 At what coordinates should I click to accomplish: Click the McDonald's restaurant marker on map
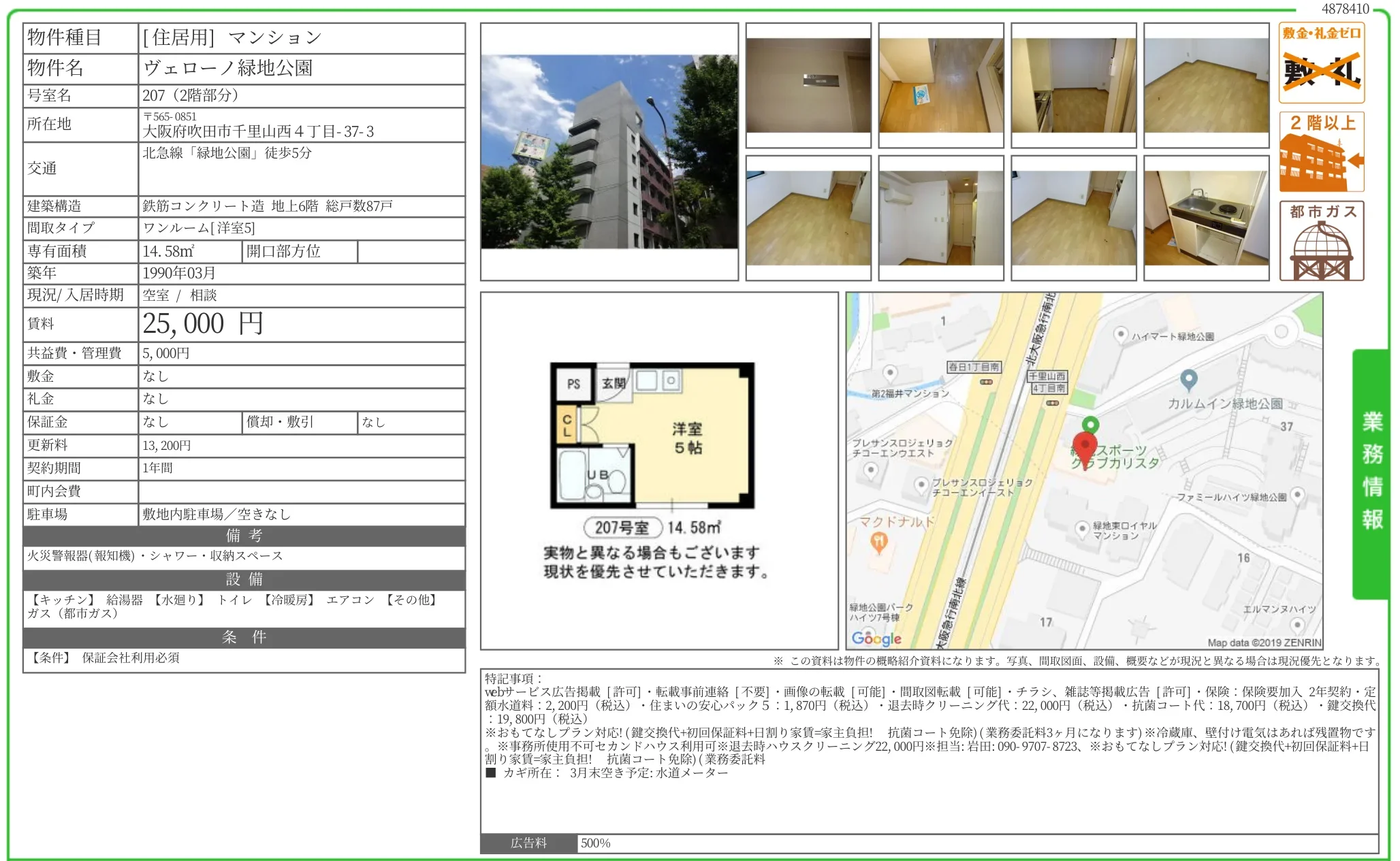point(879,542)
